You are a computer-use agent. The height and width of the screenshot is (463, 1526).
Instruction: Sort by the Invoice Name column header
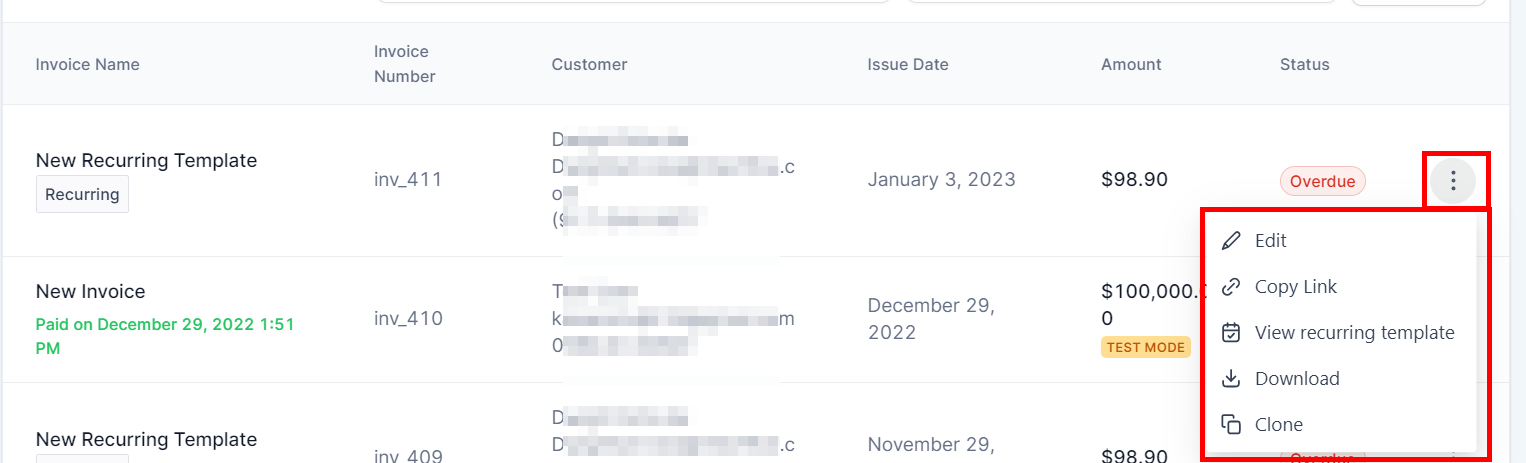pos(88,64)
